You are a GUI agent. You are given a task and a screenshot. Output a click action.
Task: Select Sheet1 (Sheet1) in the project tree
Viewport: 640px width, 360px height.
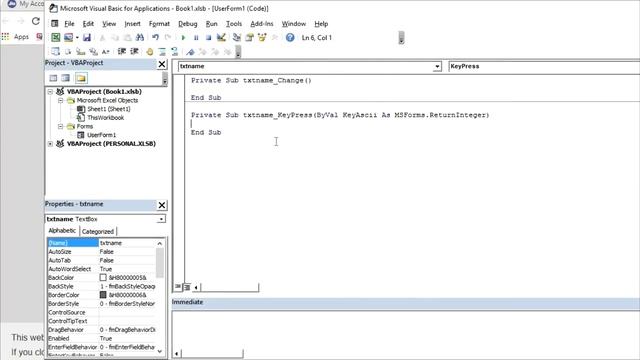coord(109,109)
